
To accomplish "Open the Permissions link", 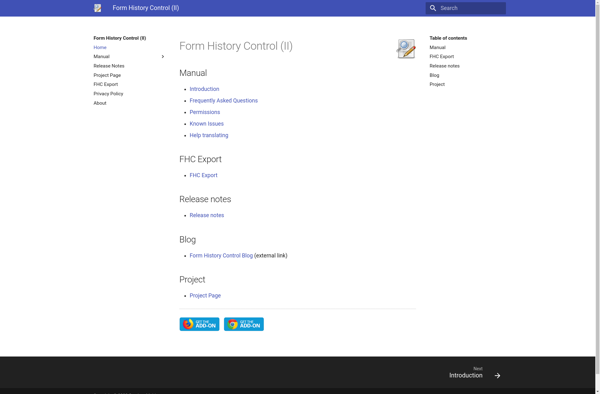I will 205,112.
